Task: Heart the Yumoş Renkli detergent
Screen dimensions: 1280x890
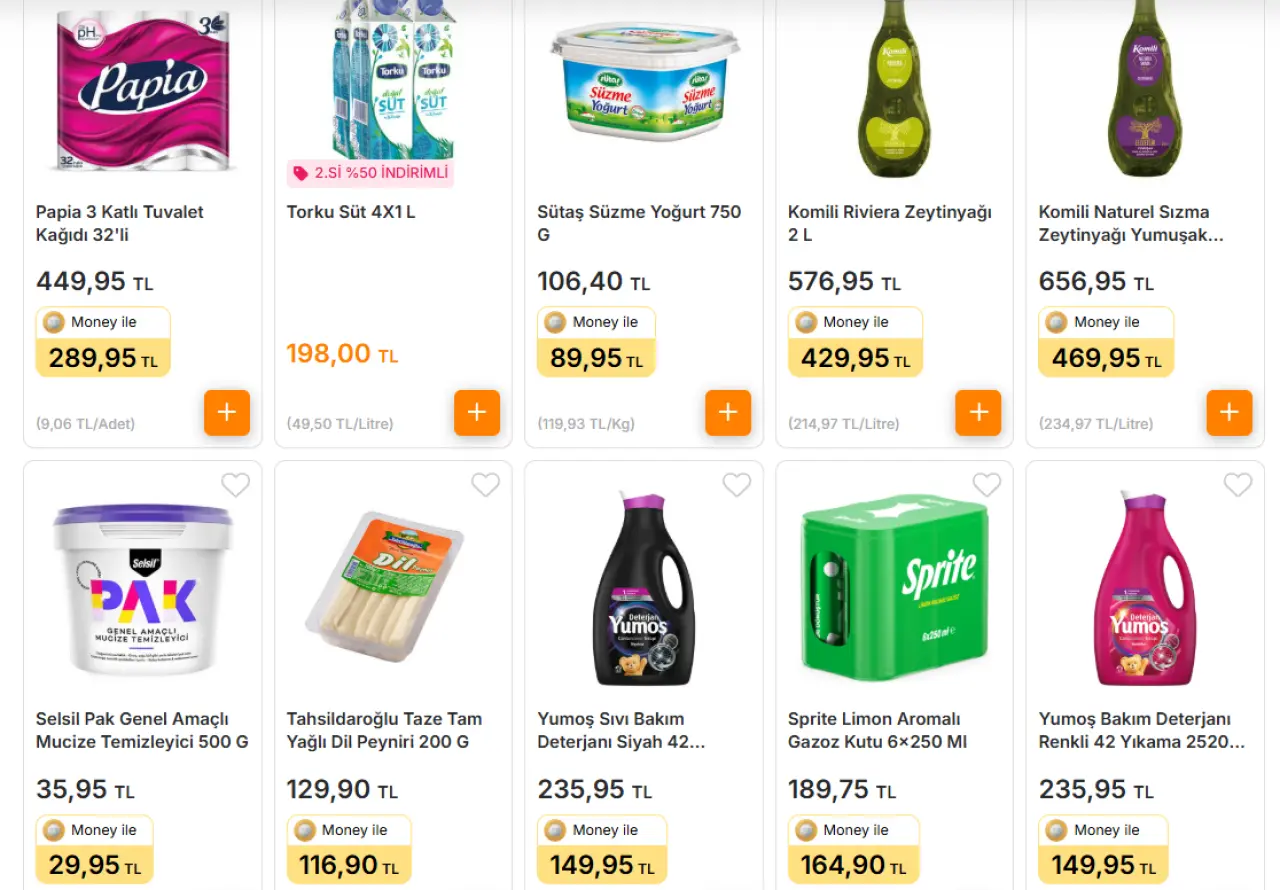Action: pos(1238,485)
